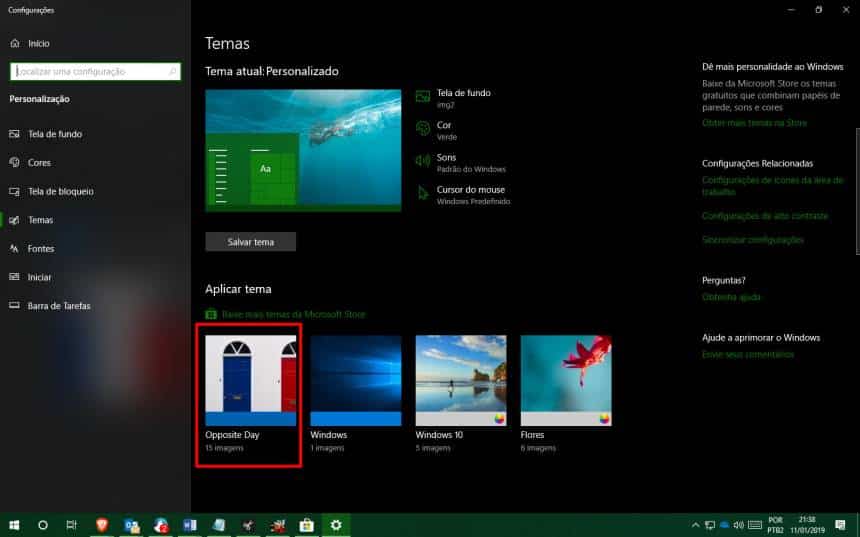Open Task View on the taskbar
The height and width of the screenshot is (537, 860).
(71, 525)
